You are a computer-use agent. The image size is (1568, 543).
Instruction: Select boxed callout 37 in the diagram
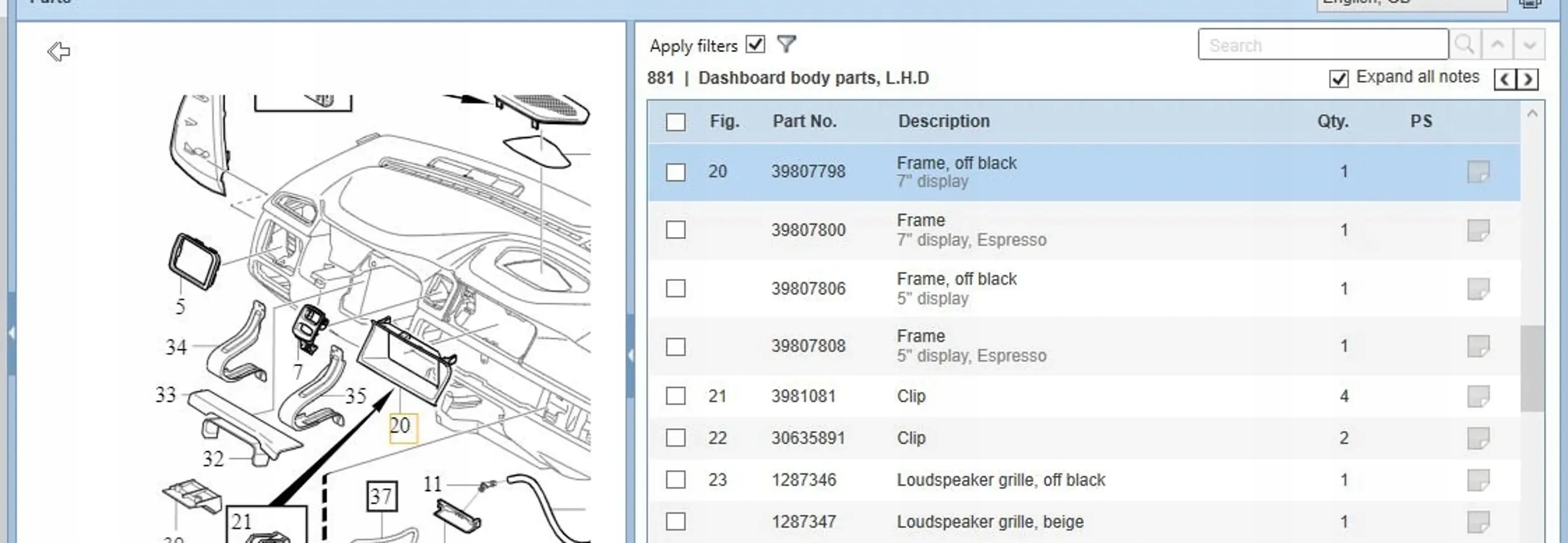click(381, 497)
